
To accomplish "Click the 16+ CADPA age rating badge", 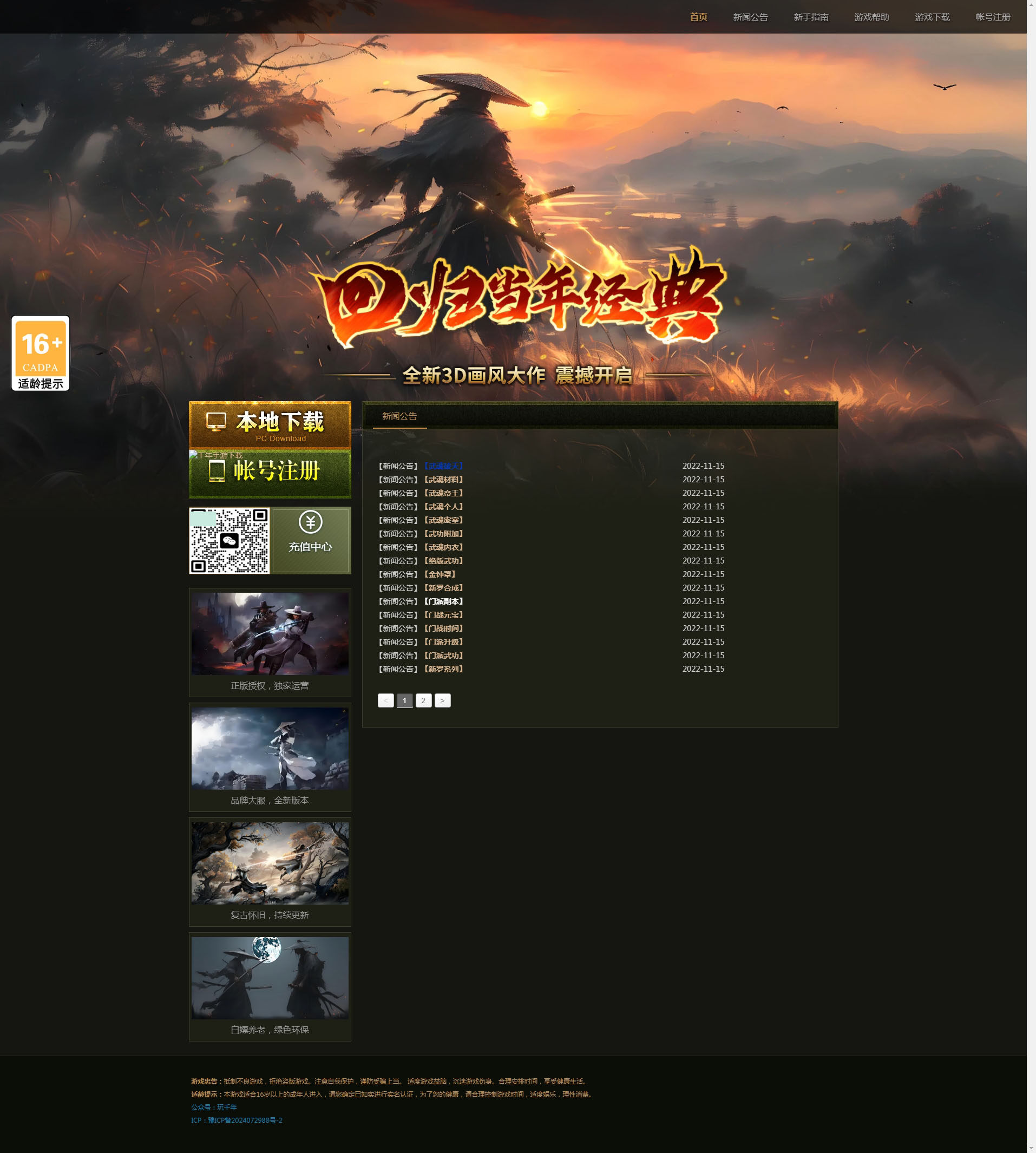I will pyautogui.click(x=41, y=353).
